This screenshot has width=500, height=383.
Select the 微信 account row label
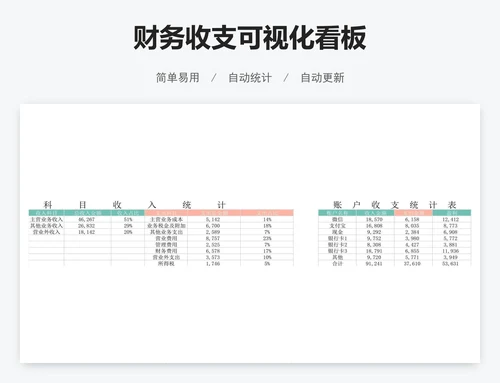pos(337,220)
